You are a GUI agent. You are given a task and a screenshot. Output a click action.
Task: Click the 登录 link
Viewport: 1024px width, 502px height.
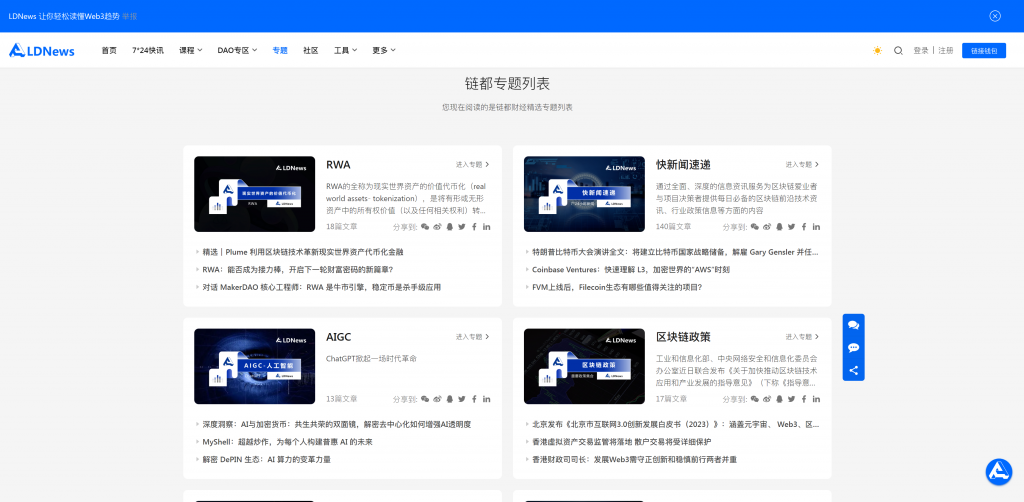[921, 50]
